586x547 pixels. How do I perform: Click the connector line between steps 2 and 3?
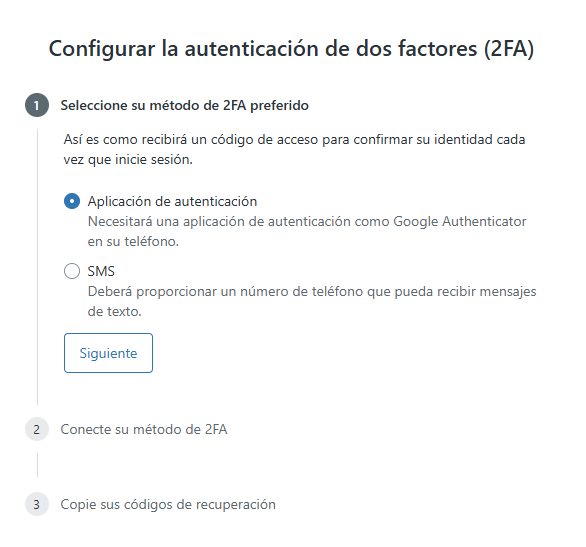pos(37,465)
